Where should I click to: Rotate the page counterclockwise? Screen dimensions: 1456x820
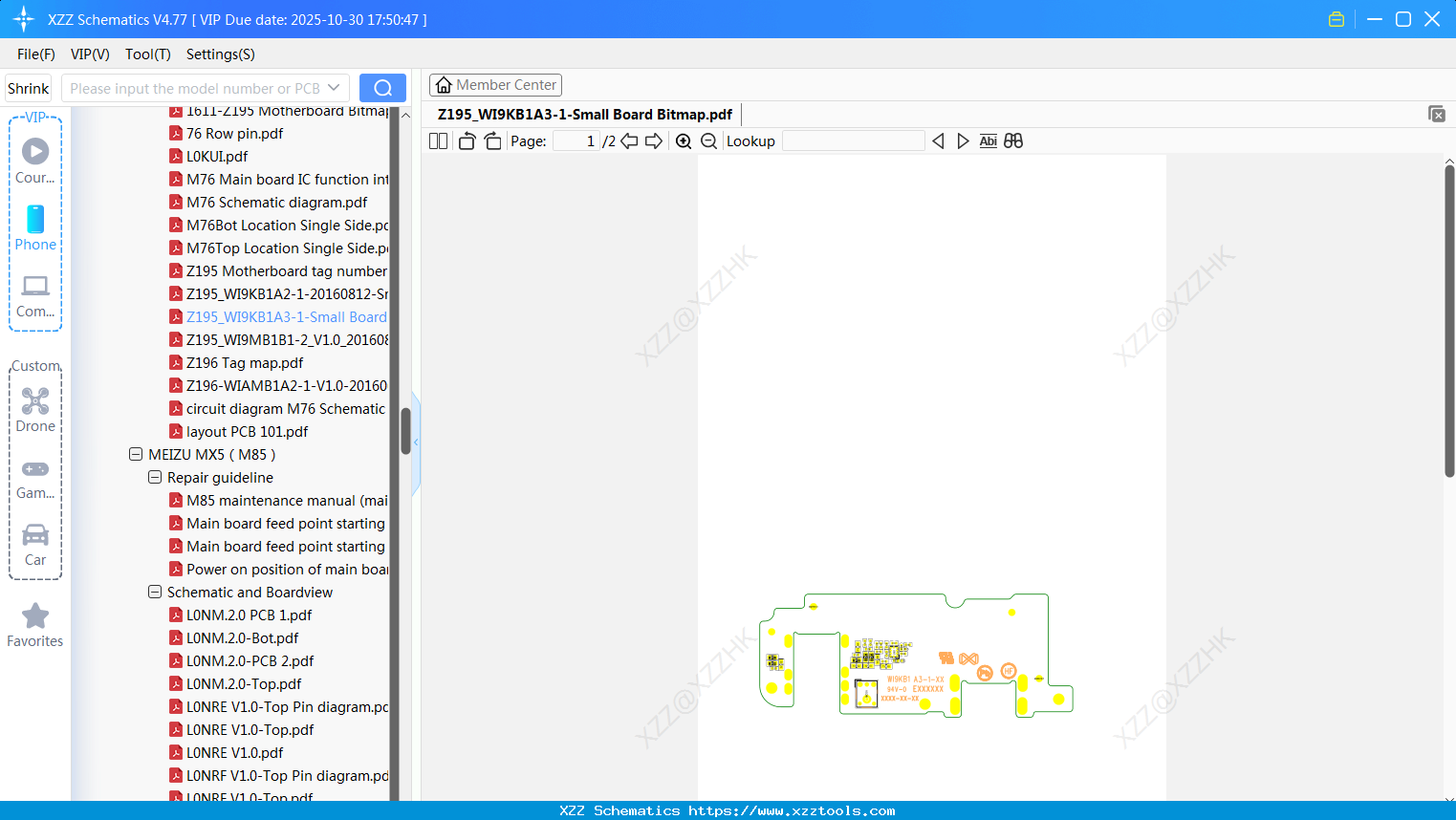point(467,141)
